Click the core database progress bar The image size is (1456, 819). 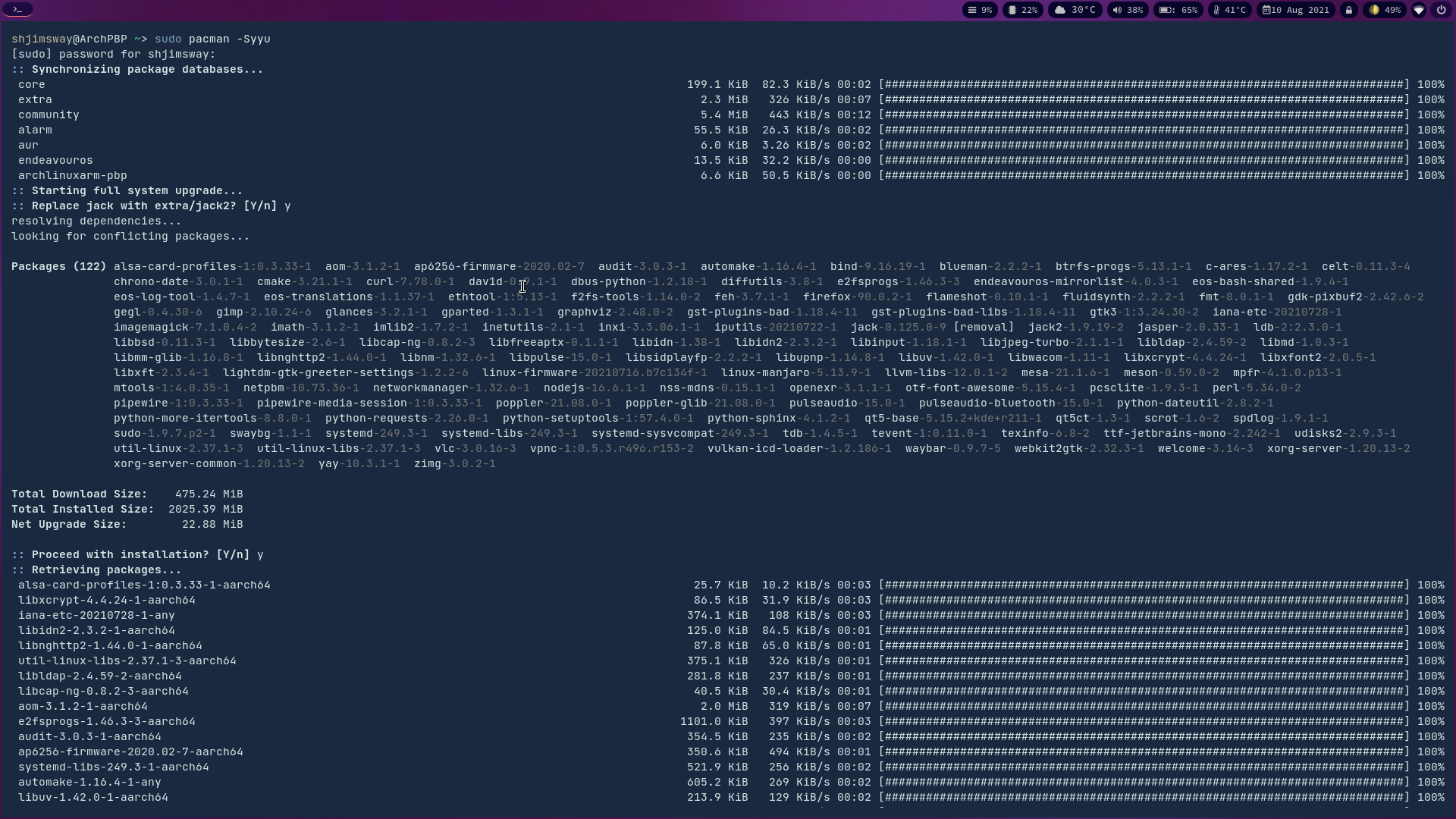pos(1144,85)
